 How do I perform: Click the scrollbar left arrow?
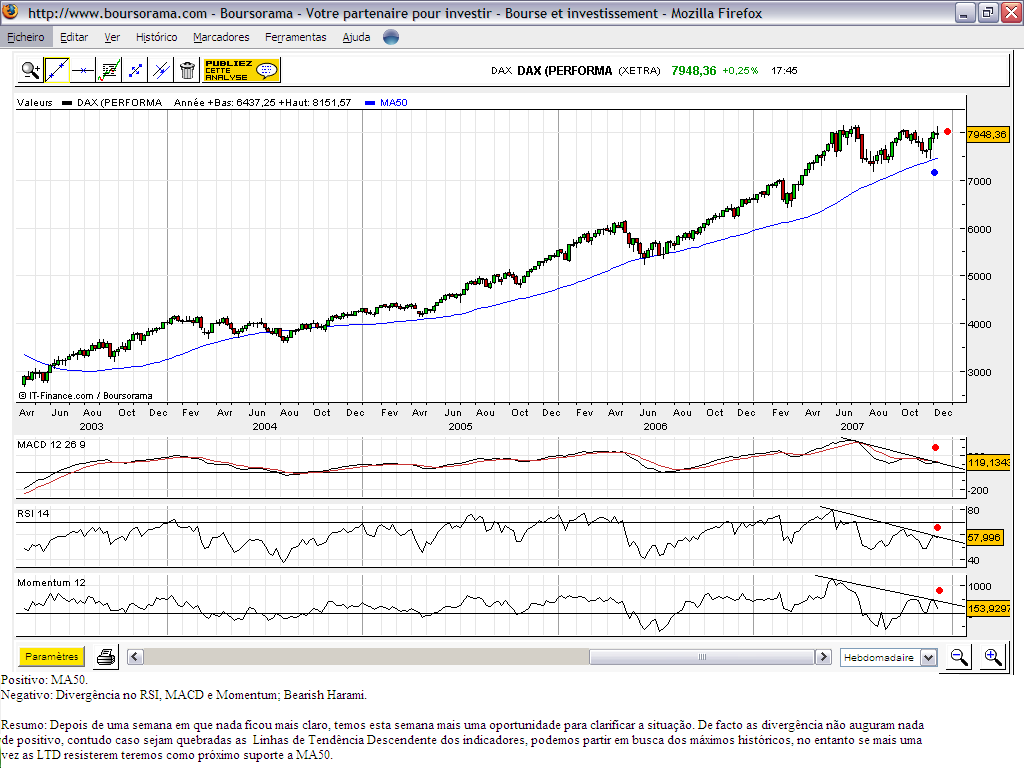coord(135,657)
